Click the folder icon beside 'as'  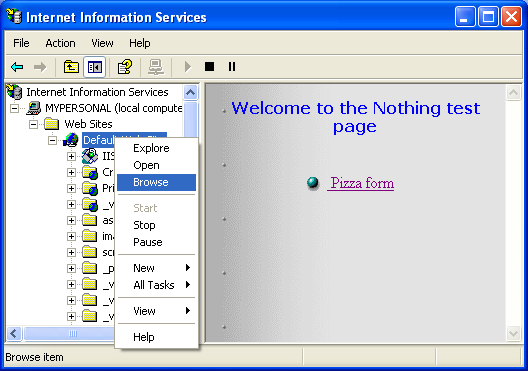pyautogui.click(x=90, y=220)
